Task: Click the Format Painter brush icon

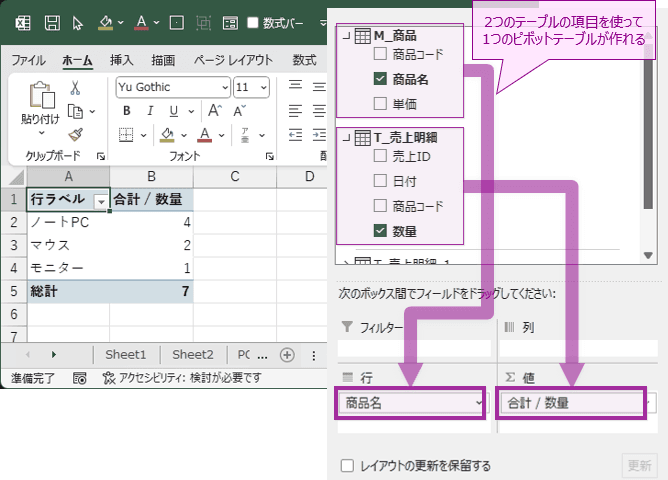Action: [75, 135]
